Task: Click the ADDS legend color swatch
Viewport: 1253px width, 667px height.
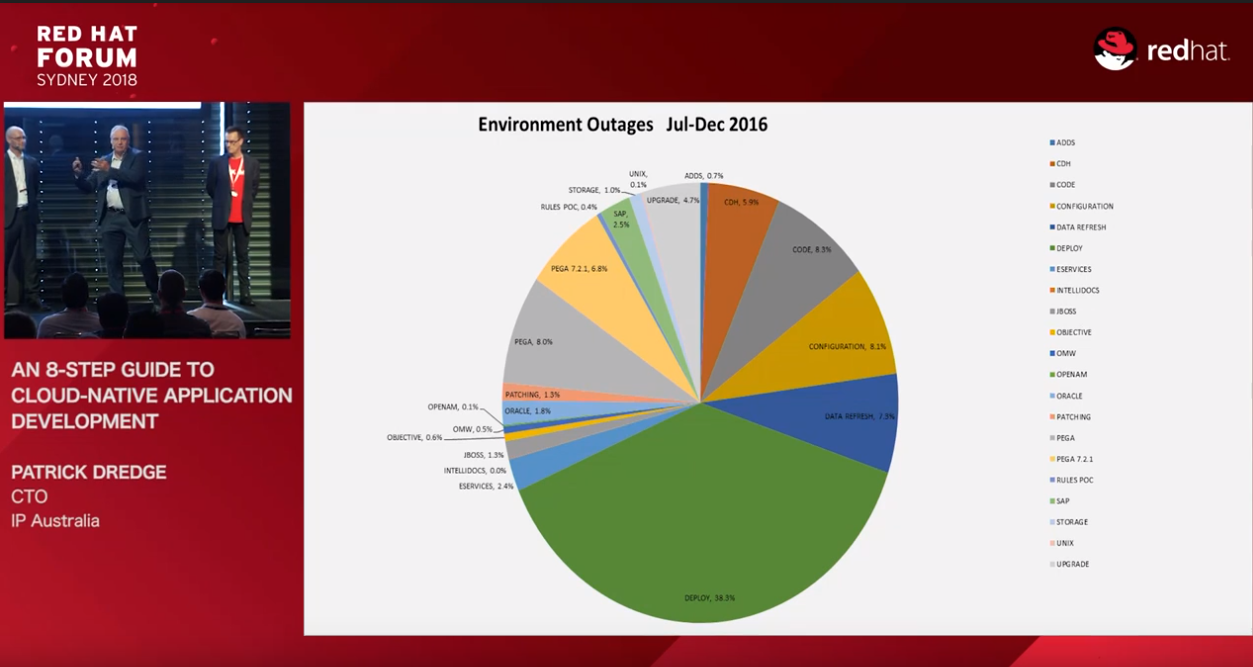Action: click(1052, 143)
